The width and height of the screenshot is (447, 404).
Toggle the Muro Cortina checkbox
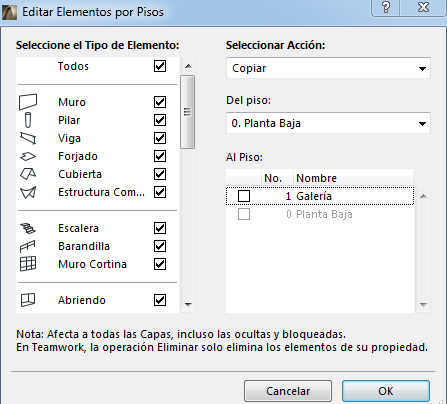point(160,264)
